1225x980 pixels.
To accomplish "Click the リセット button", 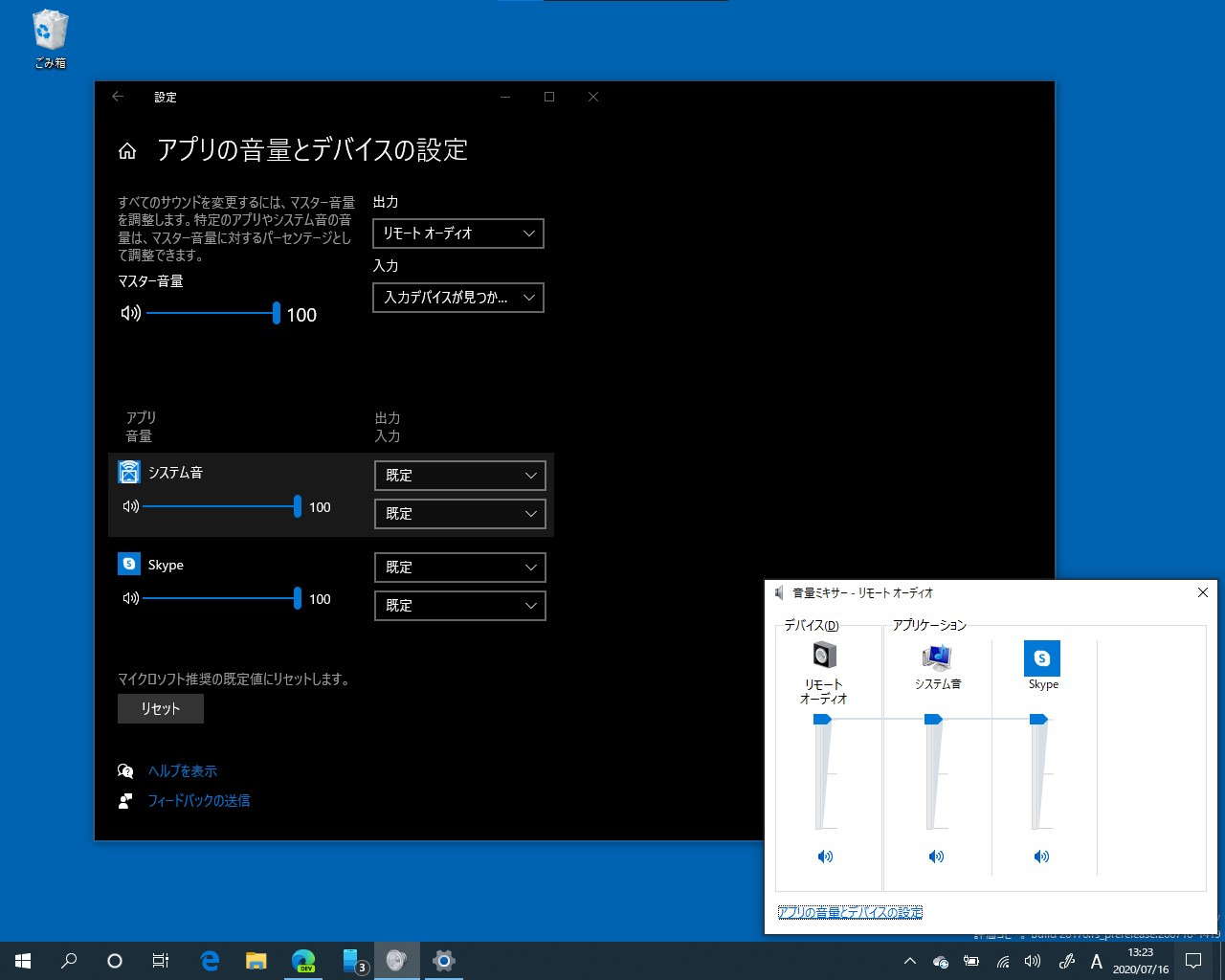I will click(x=161, y=709).
